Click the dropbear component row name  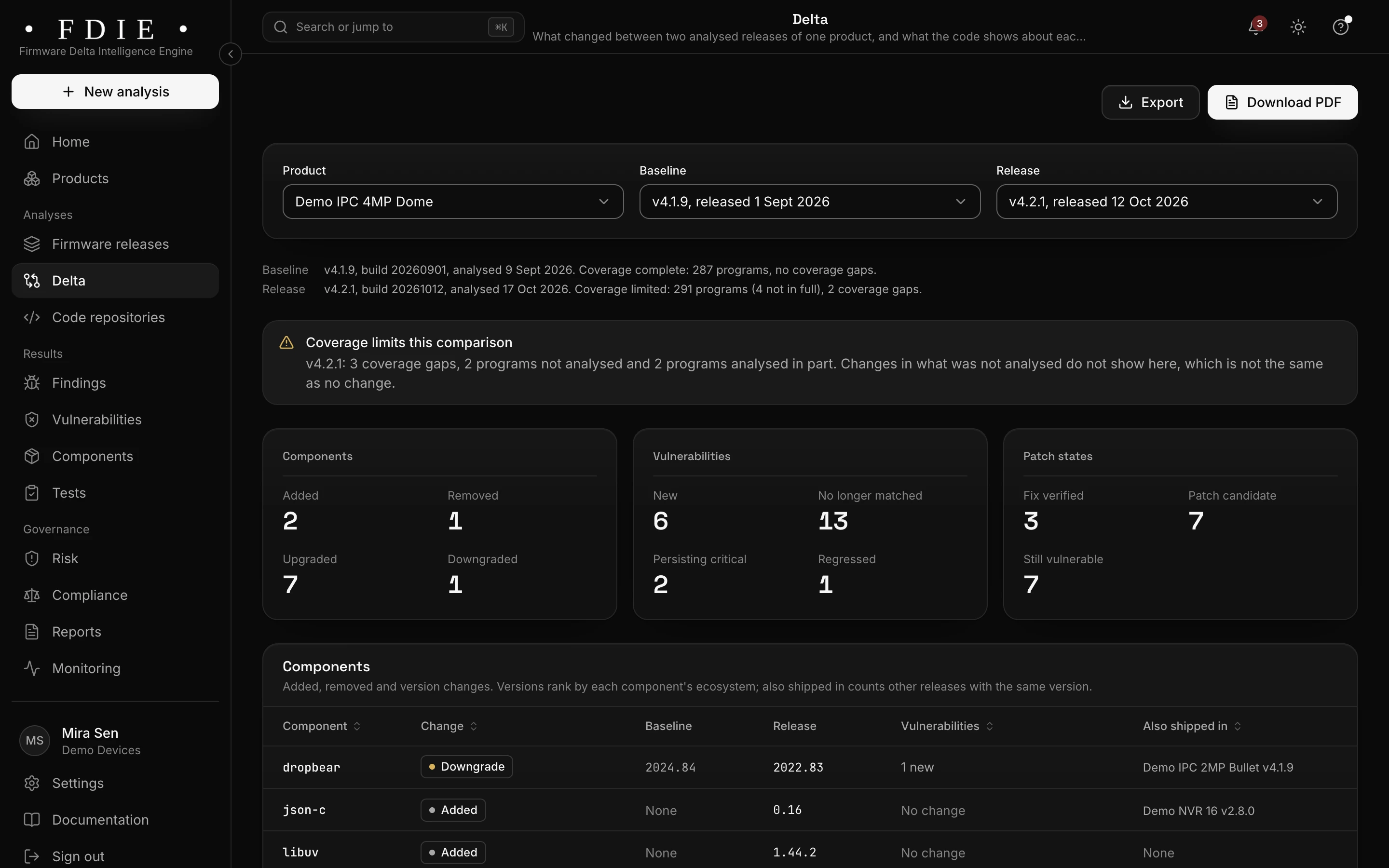[x=312, y=768]
